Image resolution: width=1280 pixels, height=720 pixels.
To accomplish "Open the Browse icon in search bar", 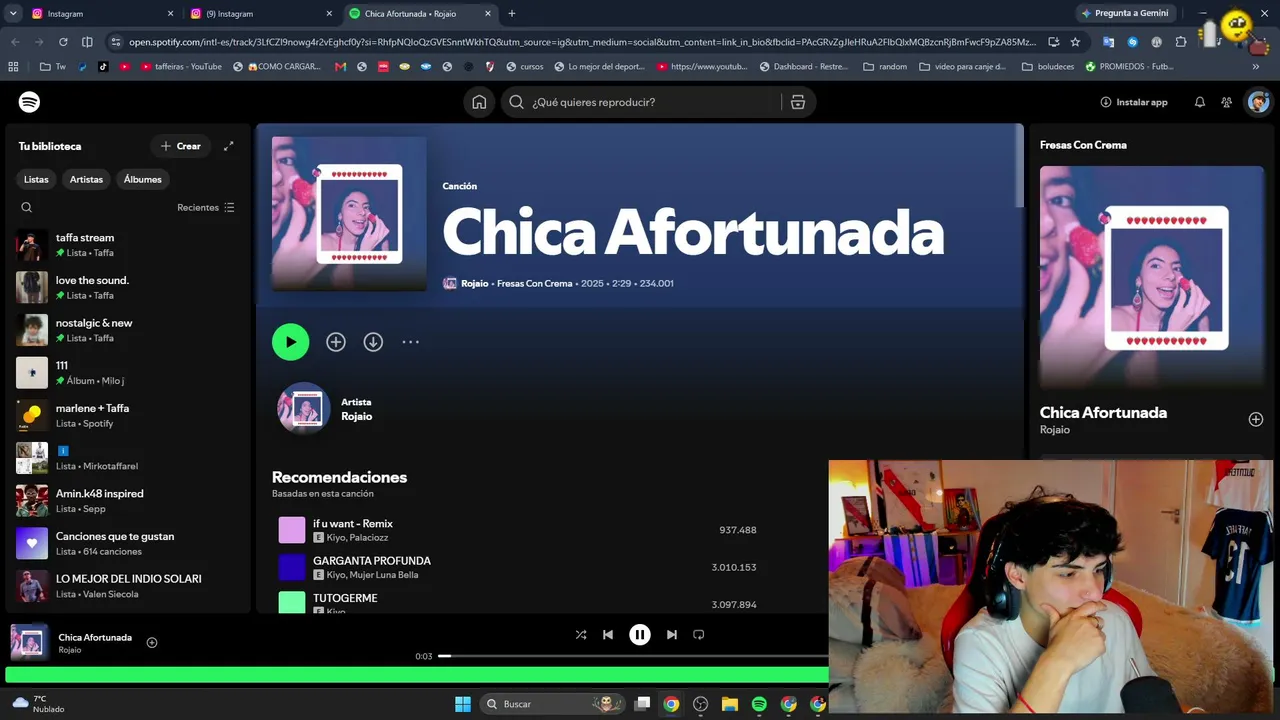I will (x=797, y=102).
